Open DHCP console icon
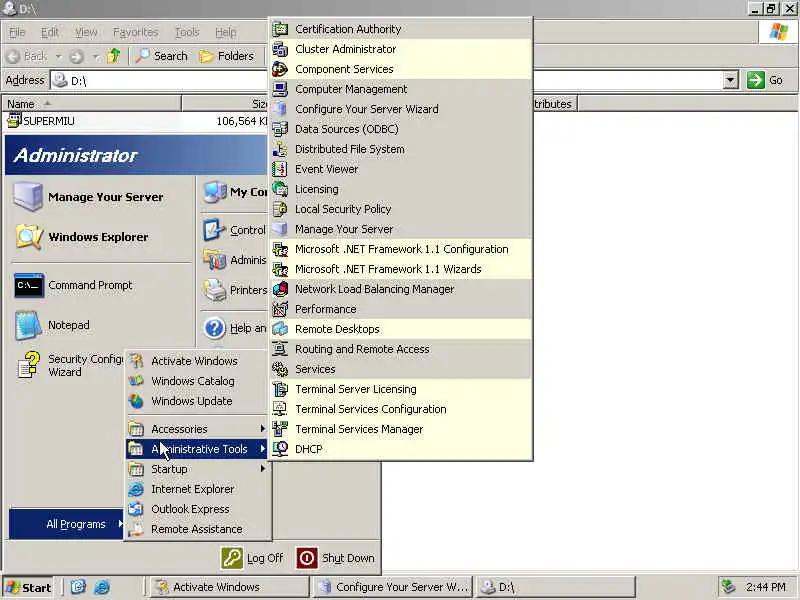The width and height of the screenshot is (800, 600). 280,449
